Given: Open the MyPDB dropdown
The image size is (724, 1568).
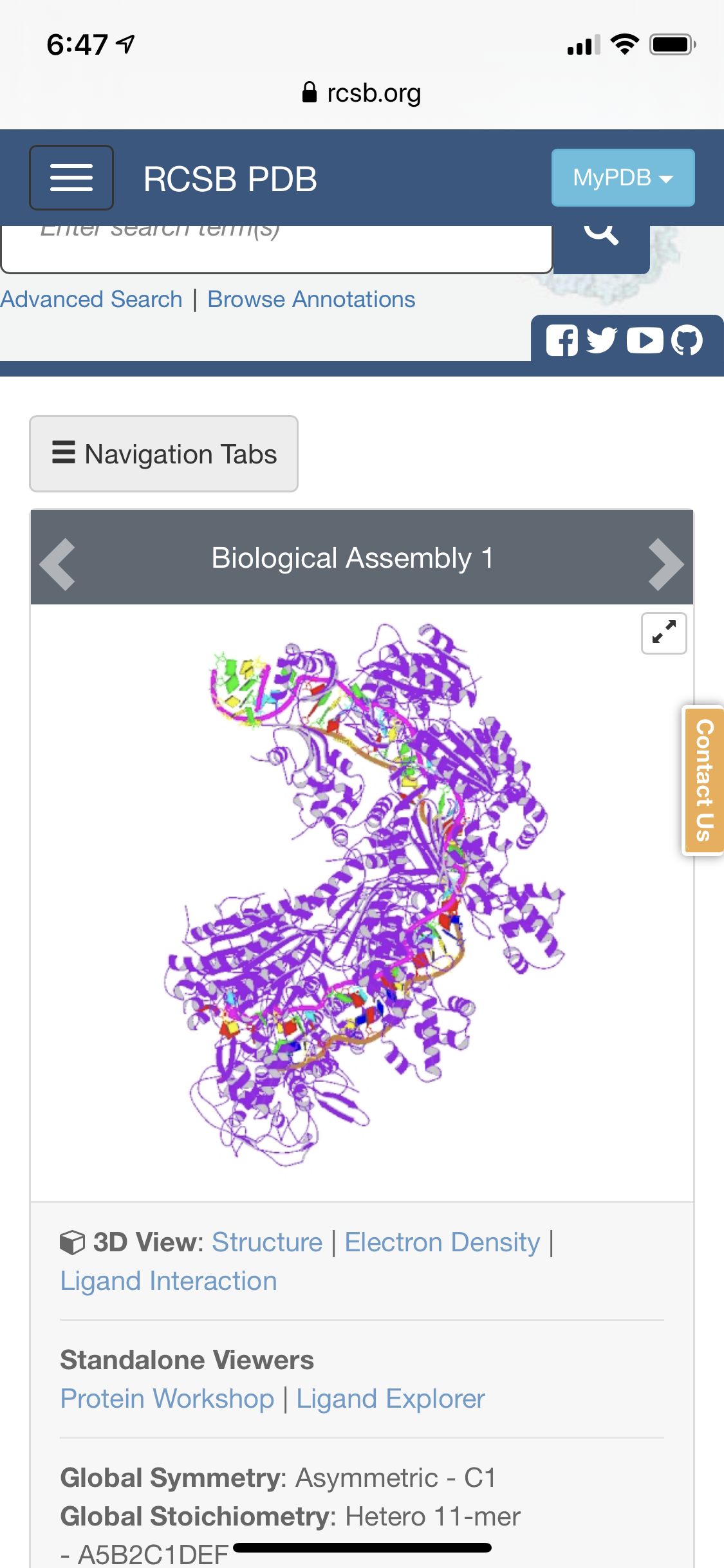Looking at the screenshot, I should pyautogui.click(x=622, y=178).
